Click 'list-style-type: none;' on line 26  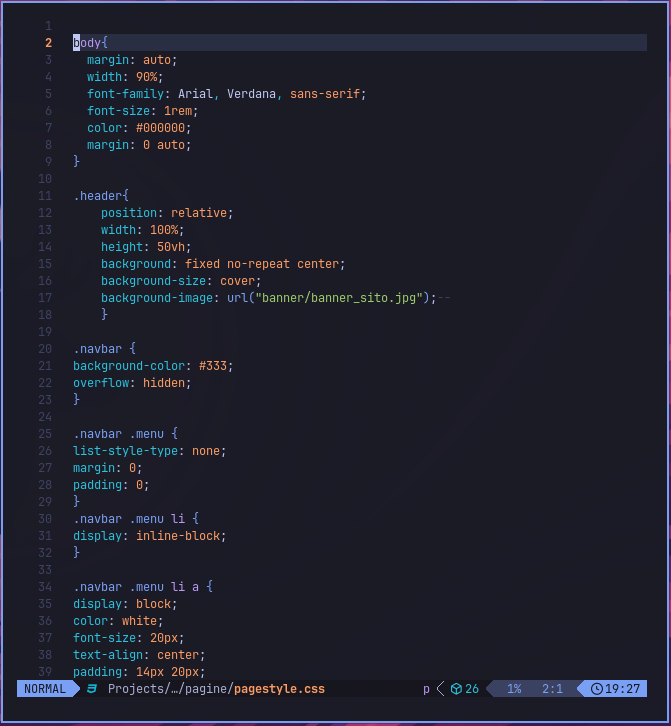pyautogui.click(x=150, y=451)
